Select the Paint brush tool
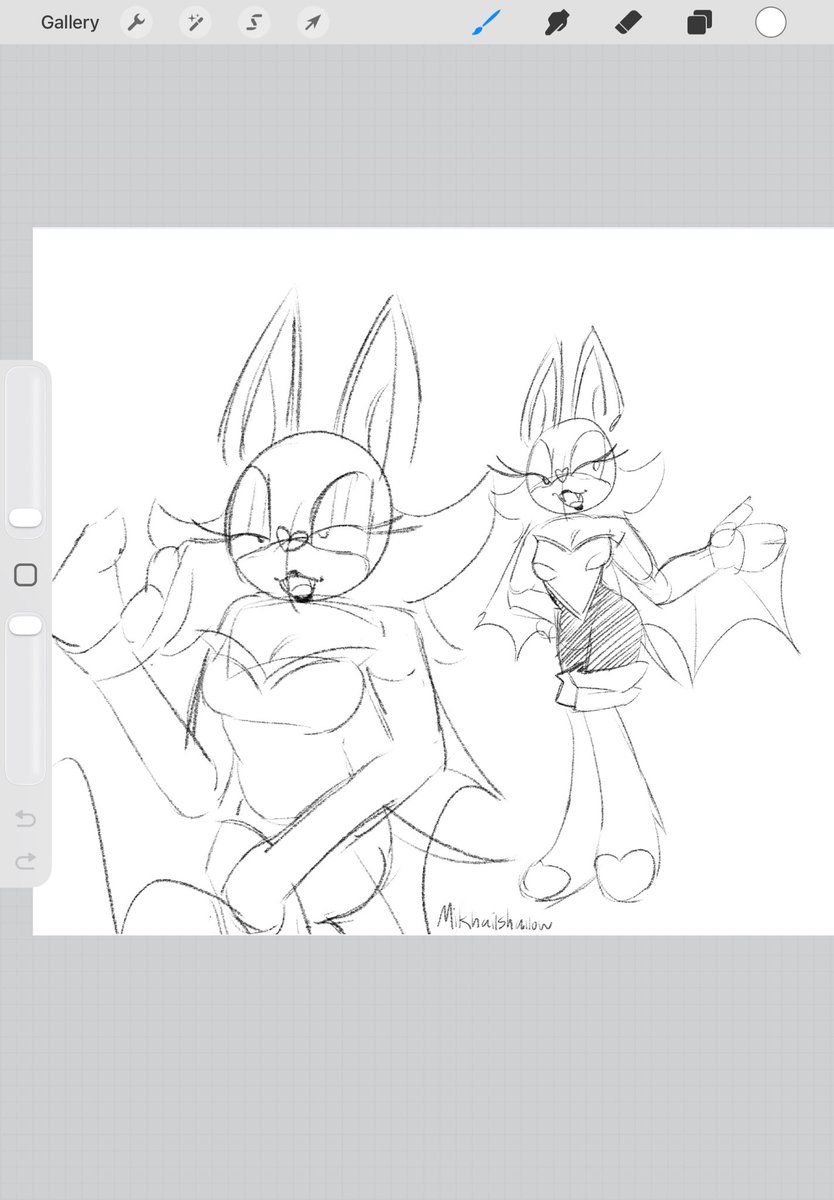 (x=485, y=22)
